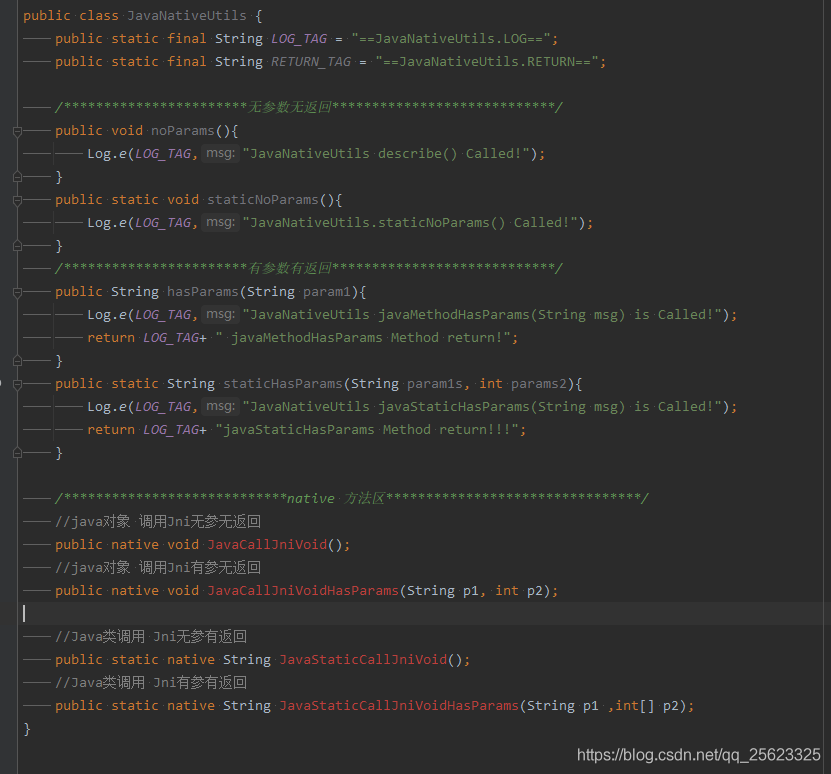Collapse the noParams method fold marker
831x774 pixels.
click(x=17, y=130)
